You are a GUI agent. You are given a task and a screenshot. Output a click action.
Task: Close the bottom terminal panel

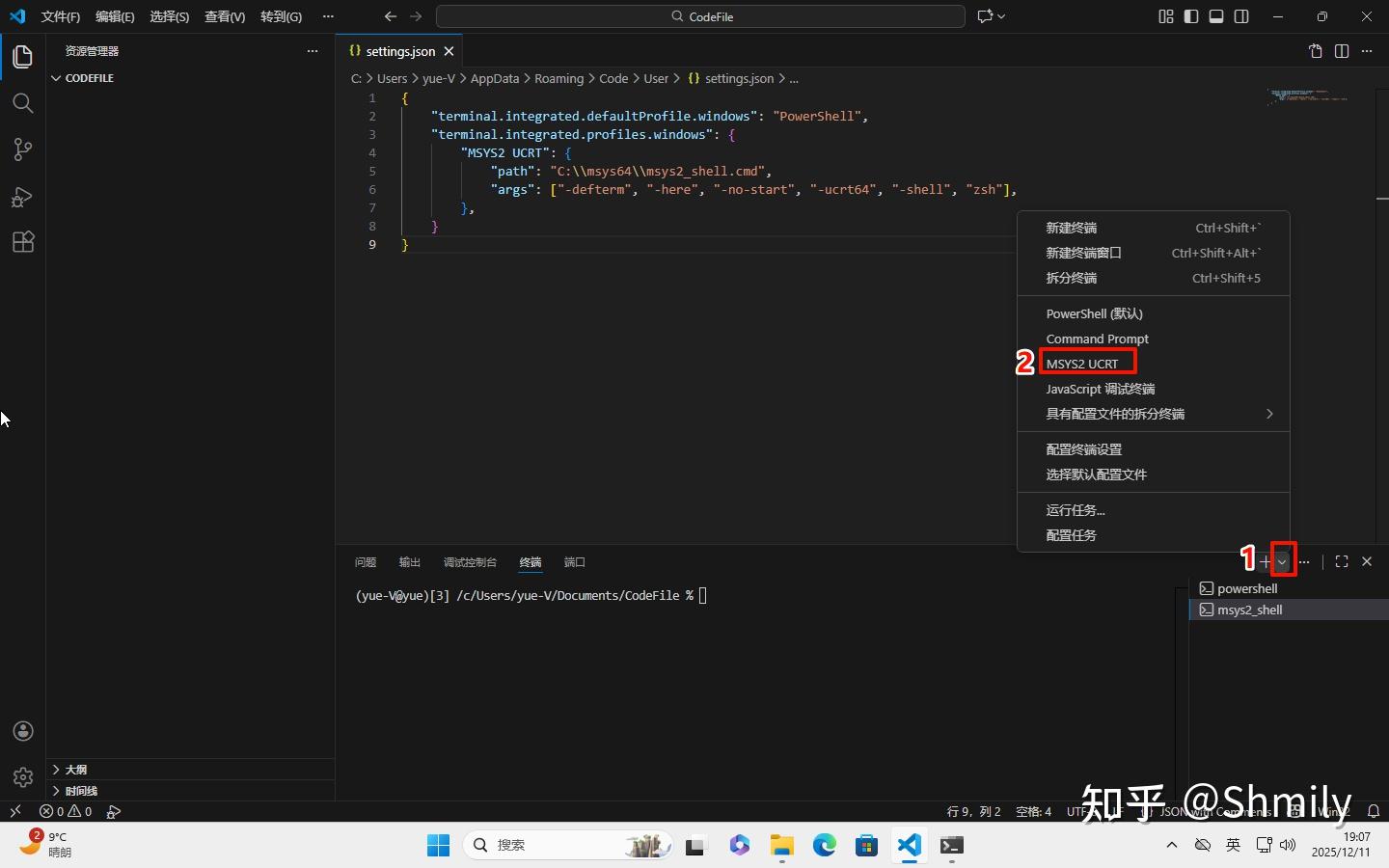pos(1367,561)
